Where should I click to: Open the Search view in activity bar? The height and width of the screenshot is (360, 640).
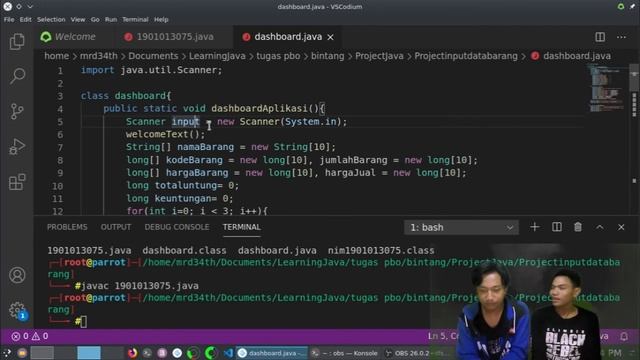[x=17, y=76]
